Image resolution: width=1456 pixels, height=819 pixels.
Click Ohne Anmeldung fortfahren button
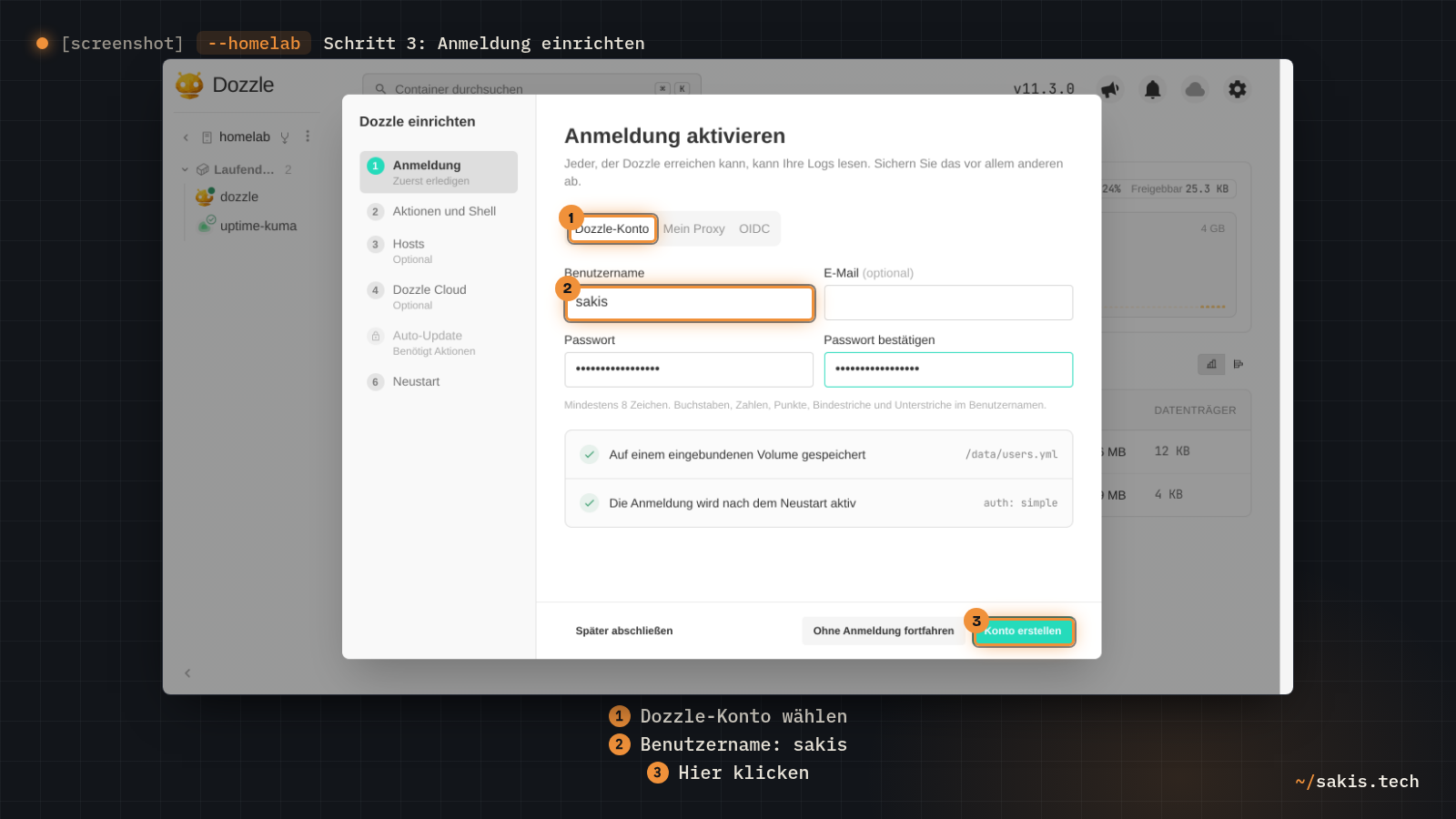click(884, 631)
